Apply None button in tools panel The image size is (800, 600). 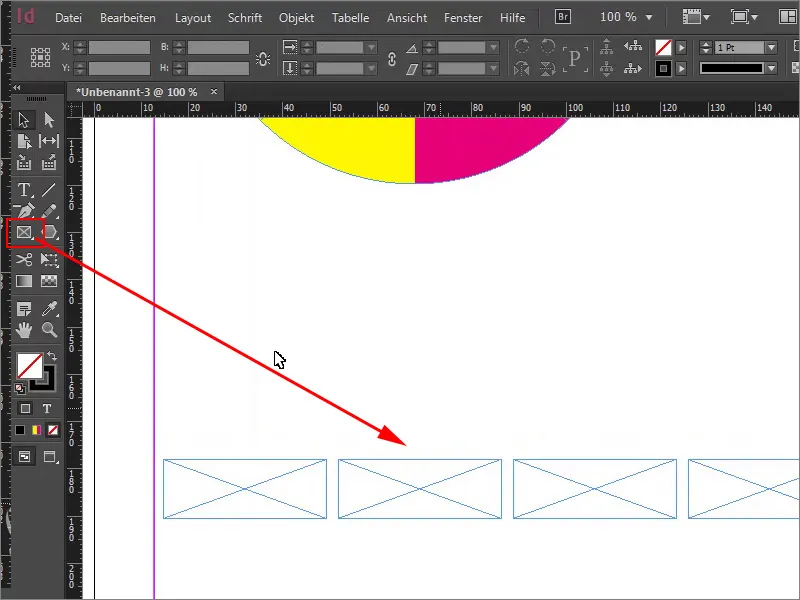pyautogui.click(x=53, y=430)
